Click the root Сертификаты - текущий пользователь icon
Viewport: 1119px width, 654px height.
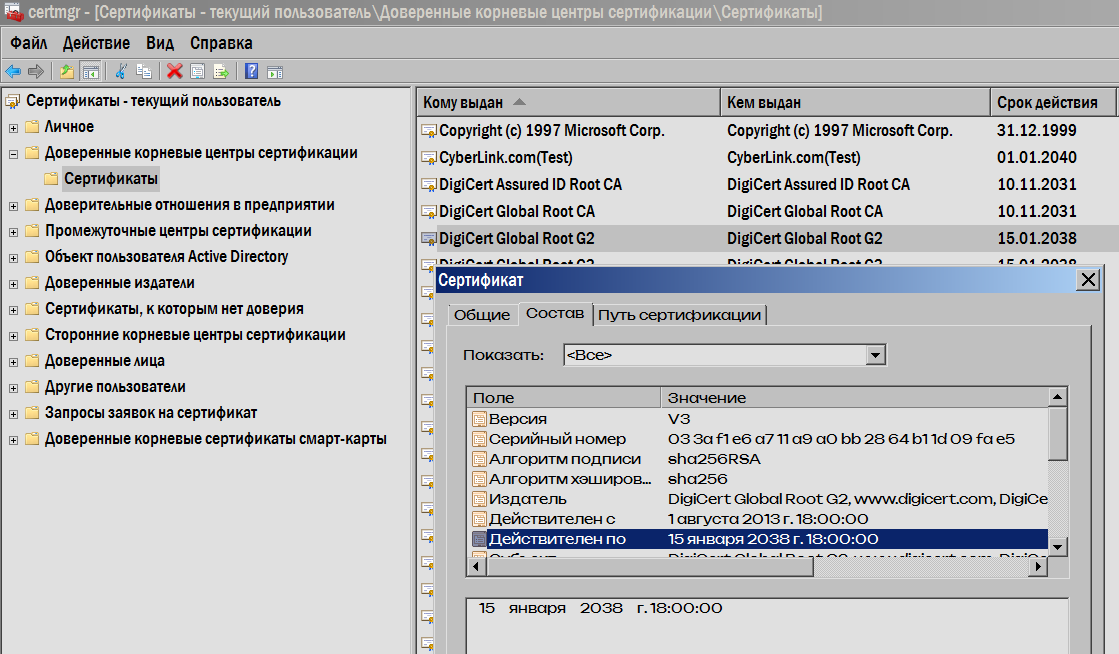13,101
